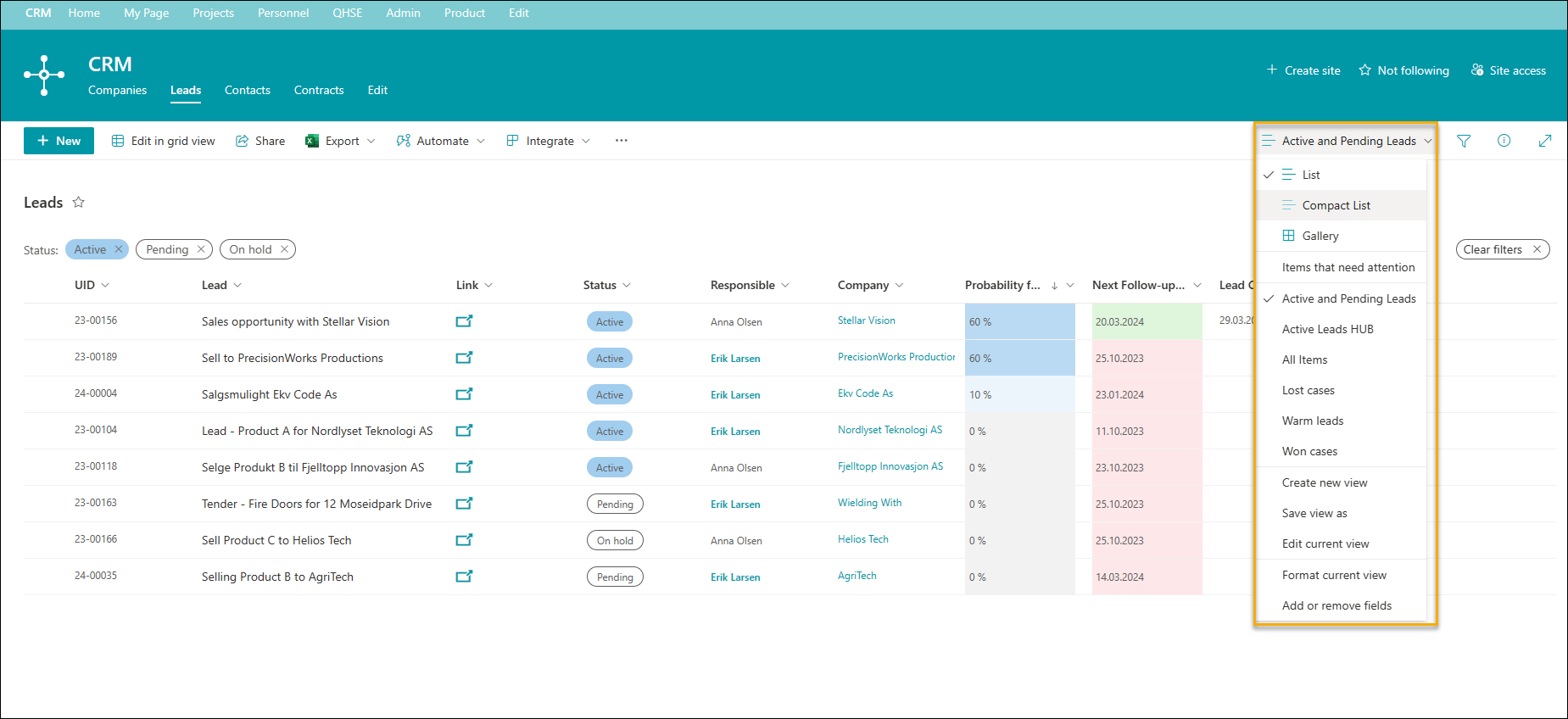Open link icon for Selling Product B to AgriTech
The width and height of the screenshot is (1568, 719).
click(x=464, y=577)
